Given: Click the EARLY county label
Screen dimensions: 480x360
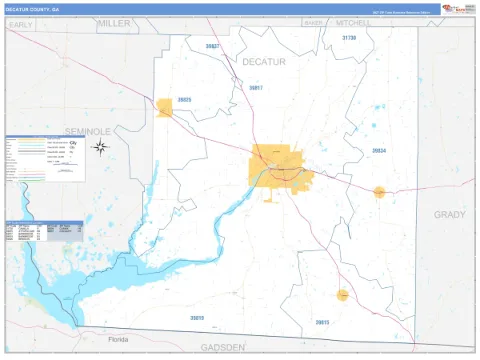Looking at the screenshot, I should 21,25.
